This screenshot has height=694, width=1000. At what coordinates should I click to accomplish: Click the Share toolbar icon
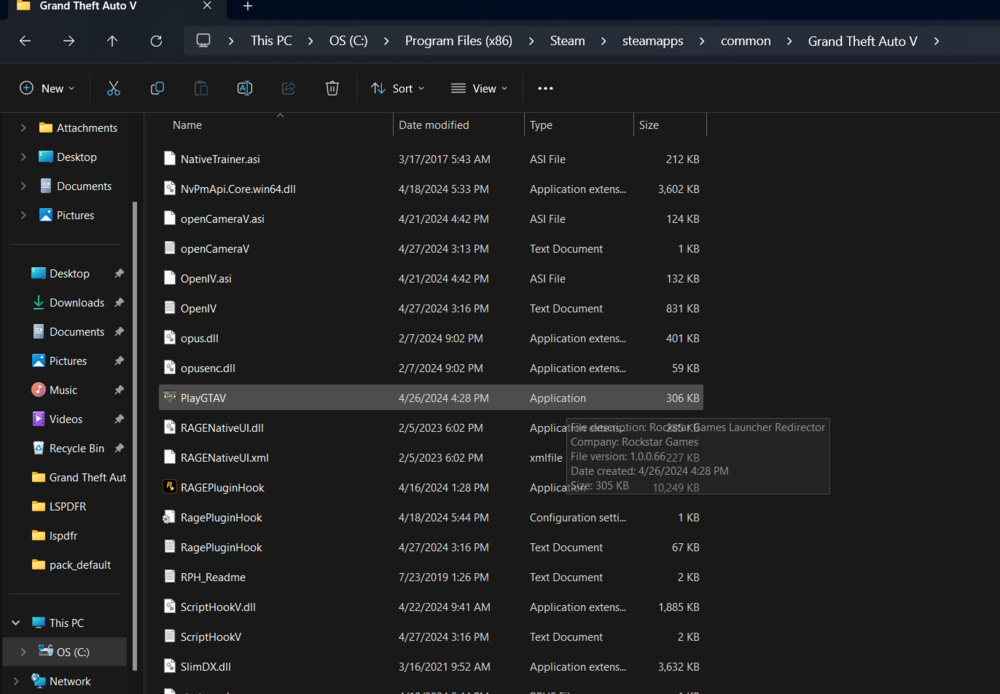pos(288,88)
